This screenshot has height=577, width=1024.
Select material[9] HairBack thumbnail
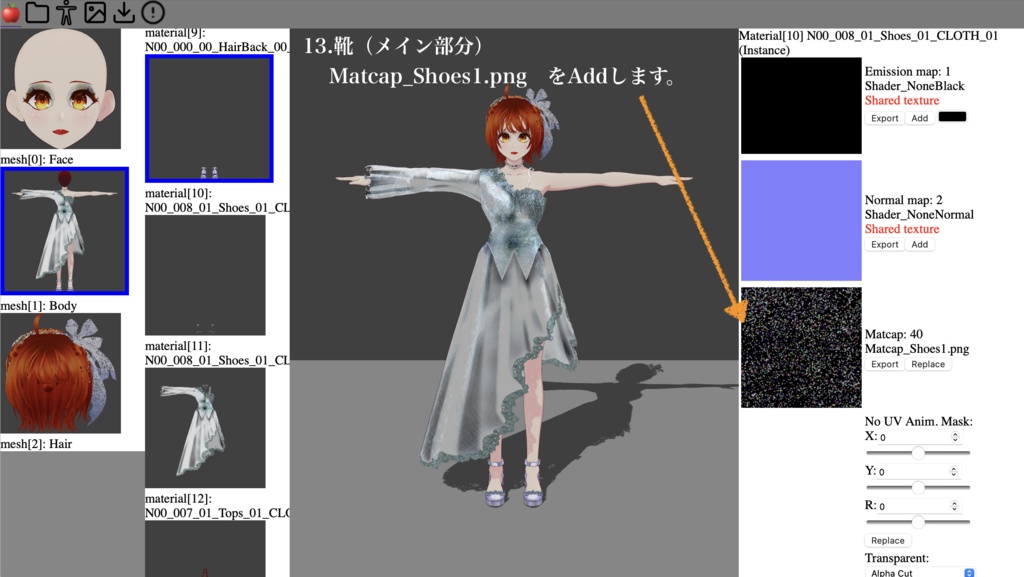pyautogui.click(x=209, y=118)
